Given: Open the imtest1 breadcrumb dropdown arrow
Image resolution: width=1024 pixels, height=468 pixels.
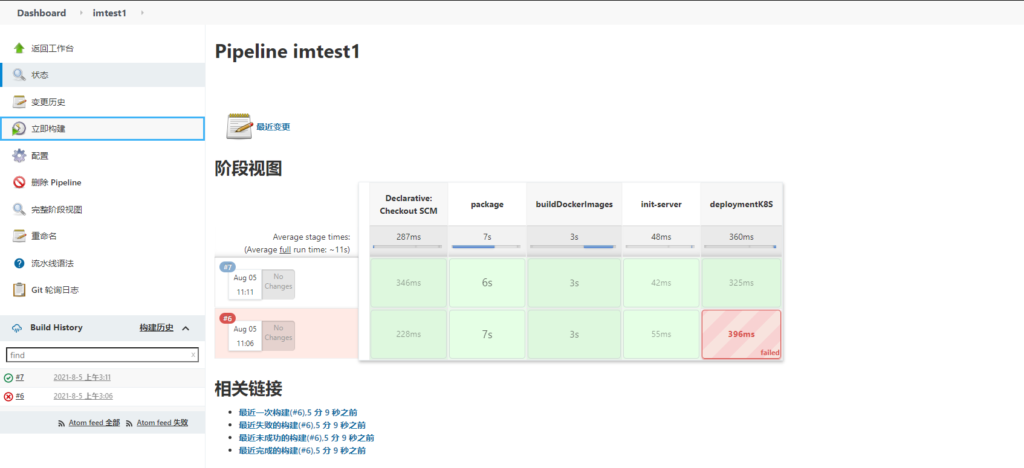Looking at the screenshot, I should (x=142, y=13).
